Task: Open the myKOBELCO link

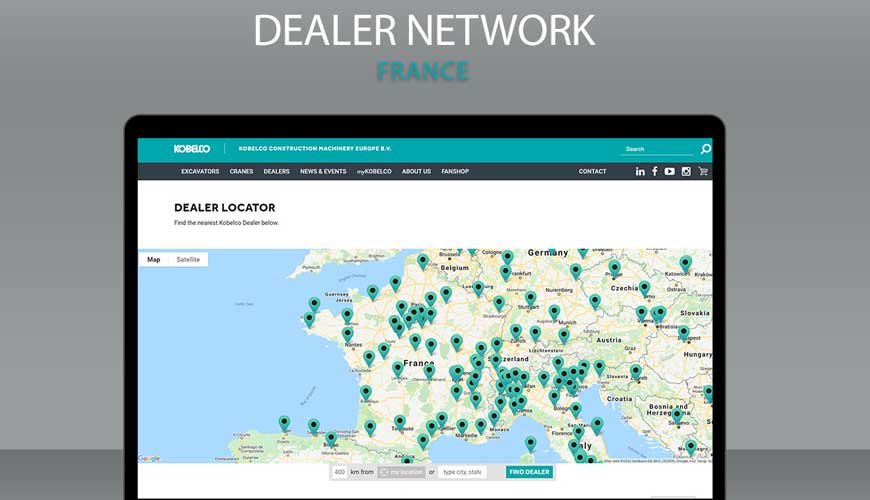Action: (374, 172)
